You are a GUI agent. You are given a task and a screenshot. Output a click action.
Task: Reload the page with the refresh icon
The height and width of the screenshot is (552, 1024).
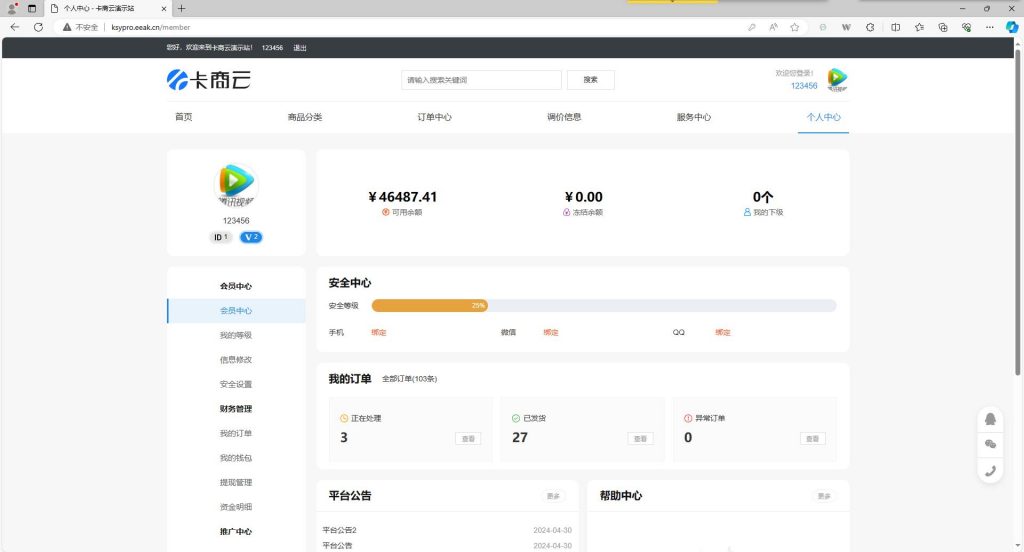39,27
